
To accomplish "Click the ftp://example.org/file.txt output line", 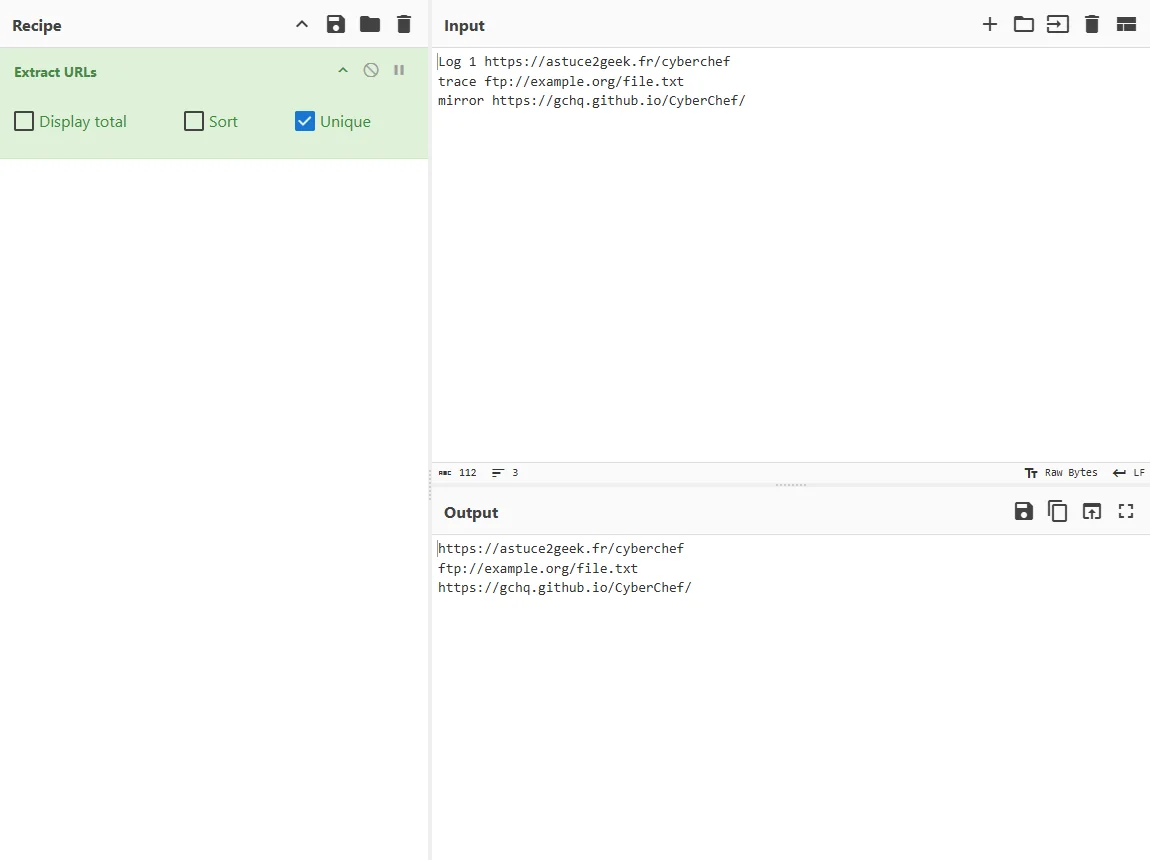I will [538, 568].
